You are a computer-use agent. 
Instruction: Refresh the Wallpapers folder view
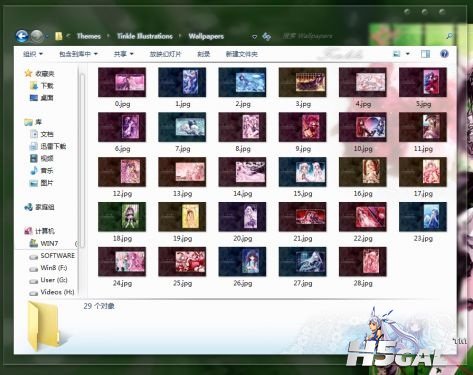(266, 36)
